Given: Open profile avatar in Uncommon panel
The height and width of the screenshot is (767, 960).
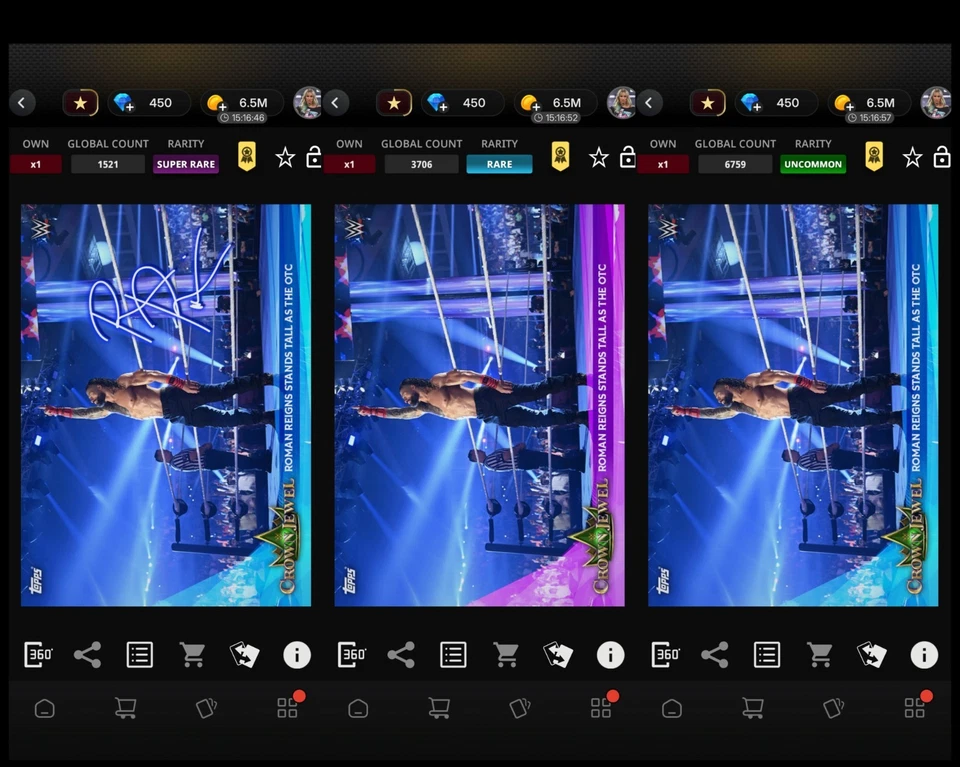Looking at the screenshot, I should point(936,102).
